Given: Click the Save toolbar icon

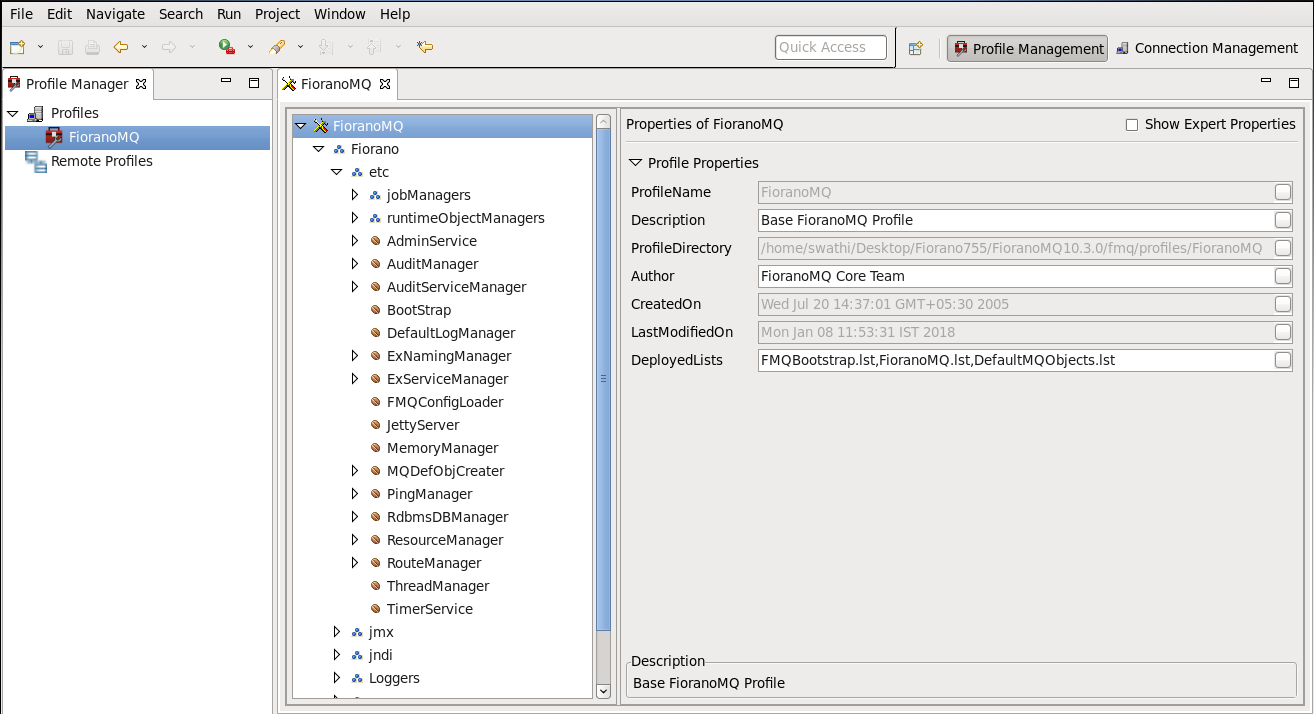Looking at the screenshot, I should [x=65, y=47].
